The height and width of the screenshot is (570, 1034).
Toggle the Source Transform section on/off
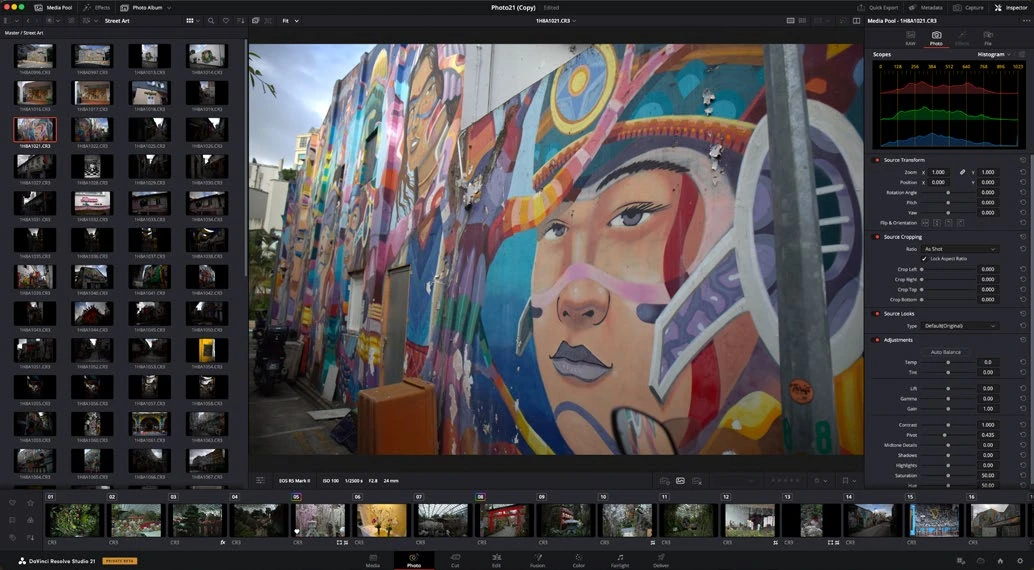click(x=877, y=160)
